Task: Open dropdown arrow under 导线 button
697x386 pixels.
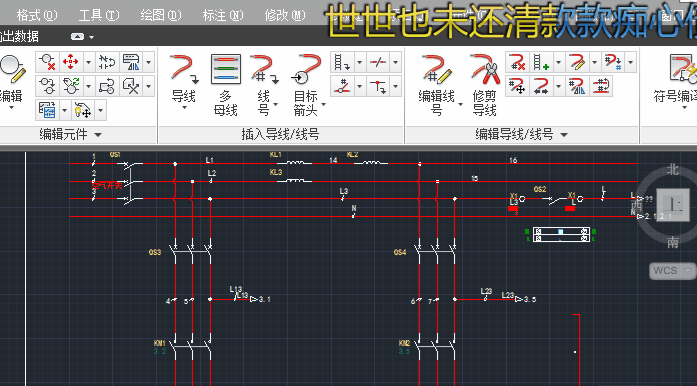Action: 184,108
